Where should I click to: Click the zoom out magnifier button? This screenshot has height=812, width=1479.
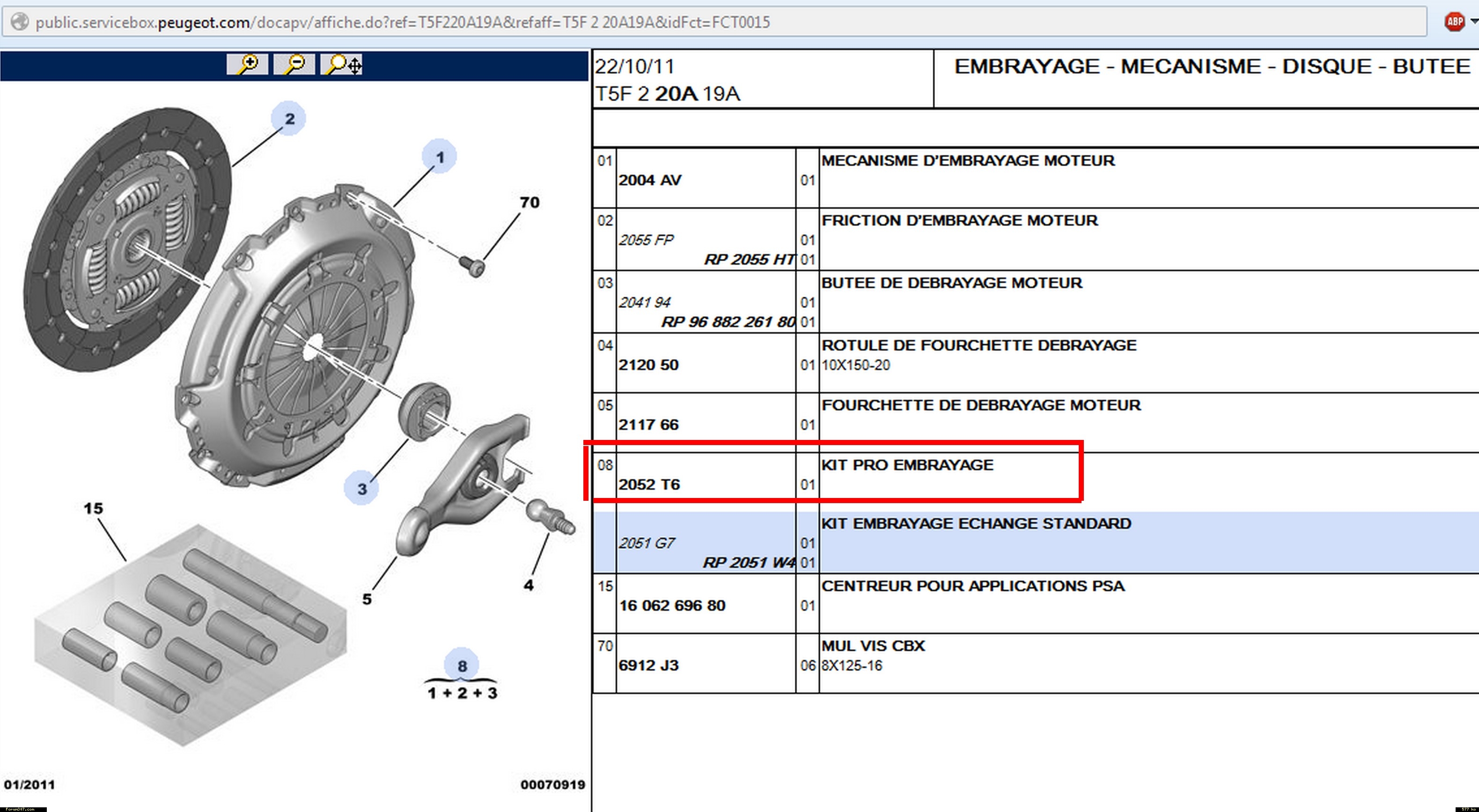point(294,64)
